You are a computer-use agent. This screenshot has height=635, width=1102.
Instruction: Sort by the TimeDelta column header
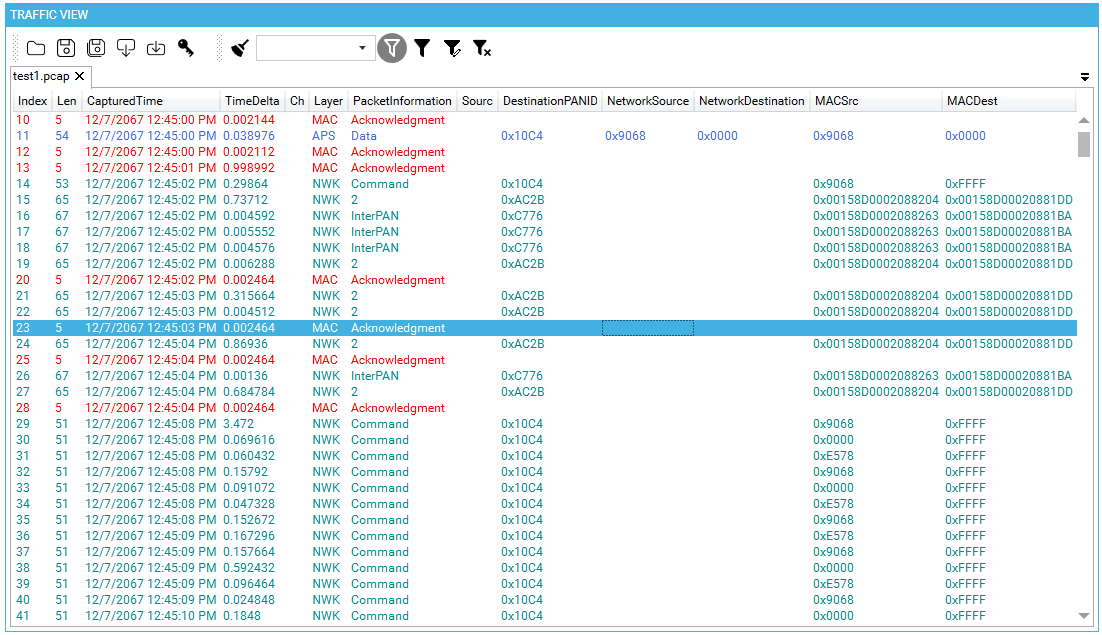coord(252,101)
